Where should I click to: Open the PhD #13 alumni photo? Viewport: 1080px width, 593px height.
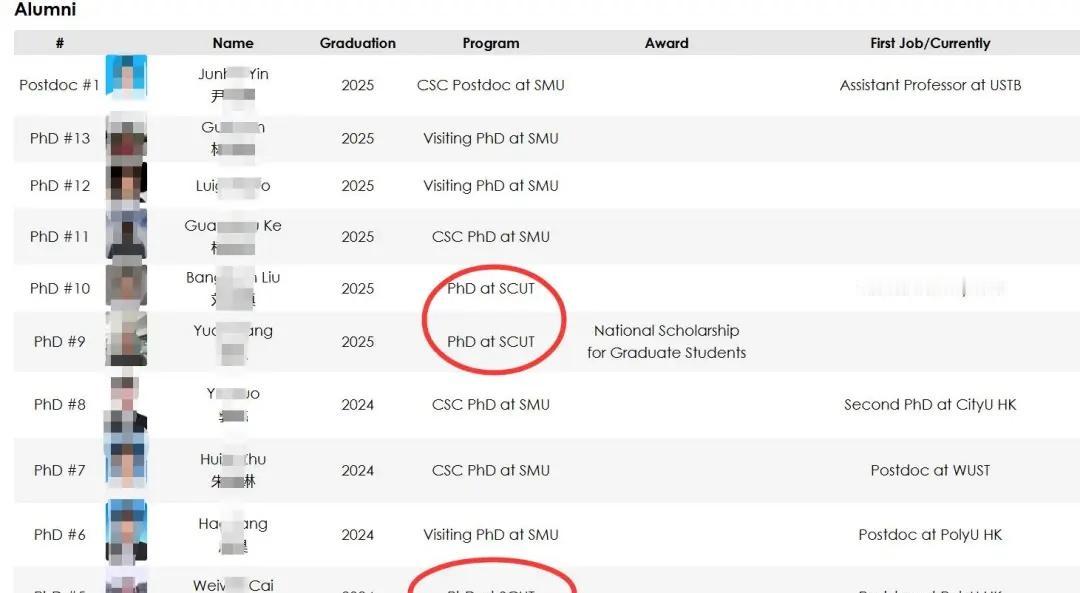point(126,137)
